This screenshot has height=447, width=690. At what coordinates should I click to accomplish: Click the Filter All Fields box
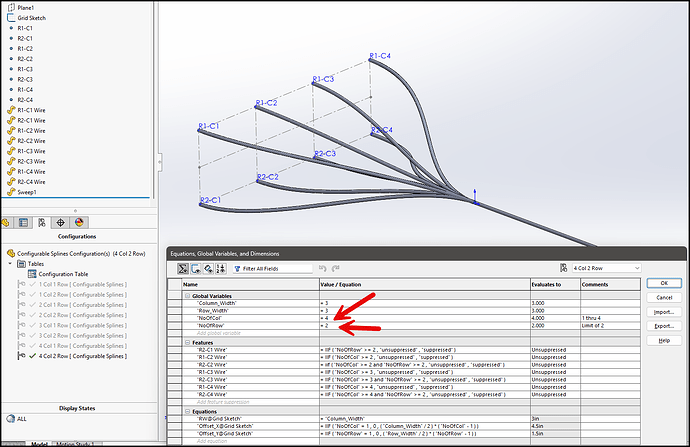273,268
